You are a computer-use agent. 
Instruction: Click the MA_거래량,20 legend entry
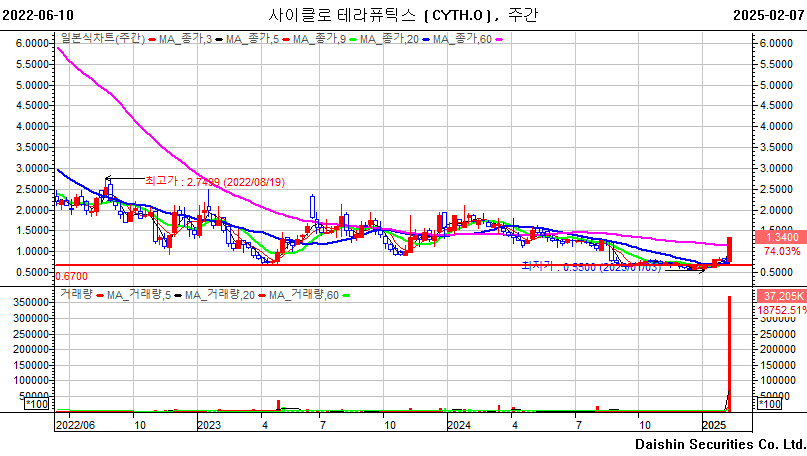coord(220,295)
